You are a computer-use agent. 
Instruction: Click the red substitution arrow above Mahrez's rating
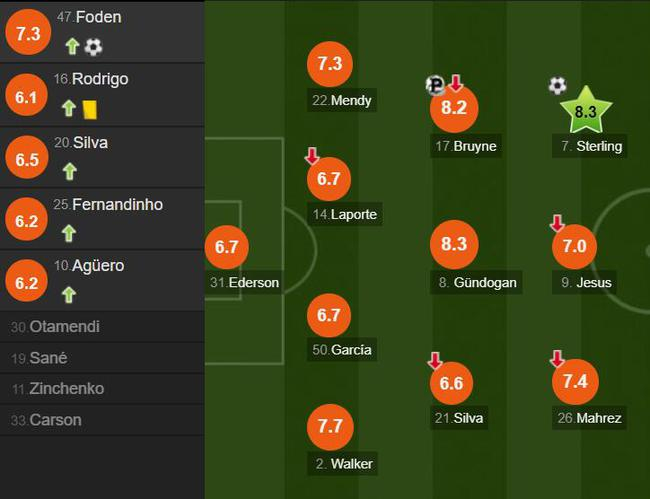pos(557,358)
